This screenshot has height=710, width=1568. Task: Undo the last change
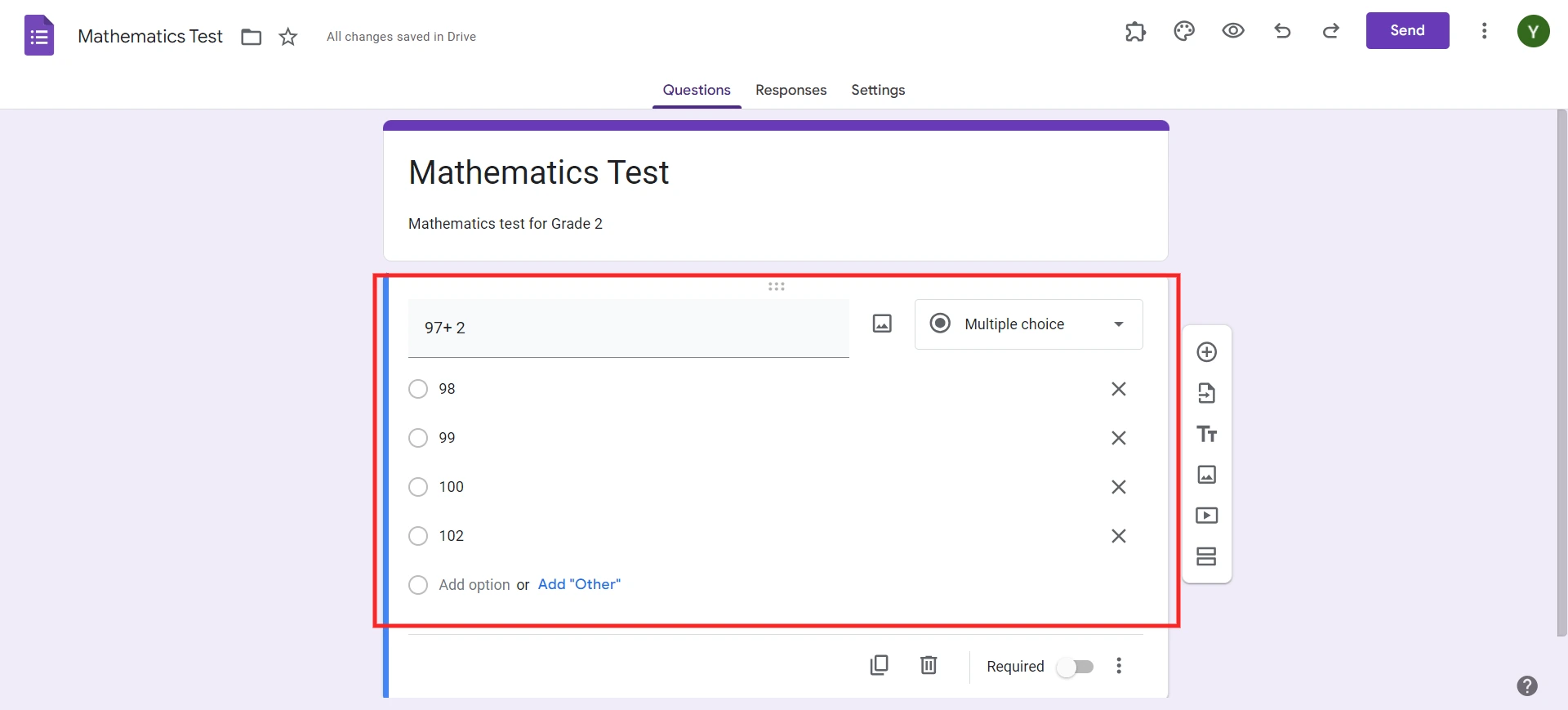click(x=1282, y=31)
